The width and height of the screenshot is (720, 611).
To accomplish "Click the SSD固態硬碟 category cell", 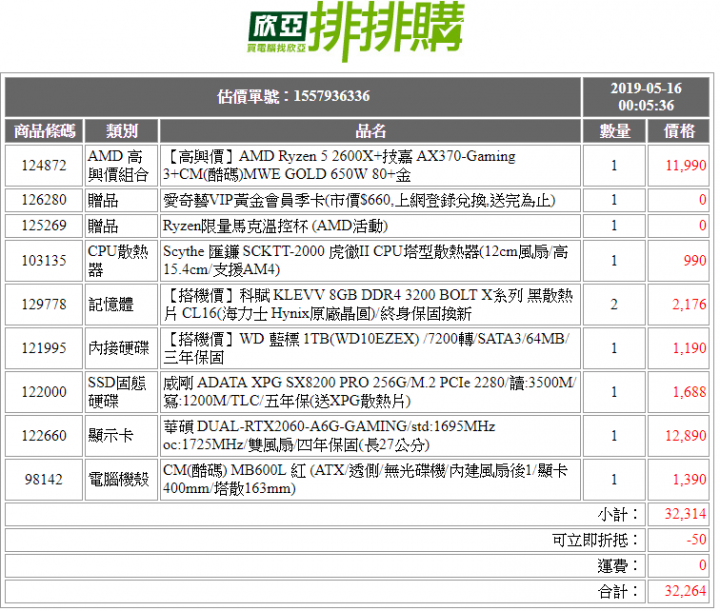I will [x=122, y=392].
